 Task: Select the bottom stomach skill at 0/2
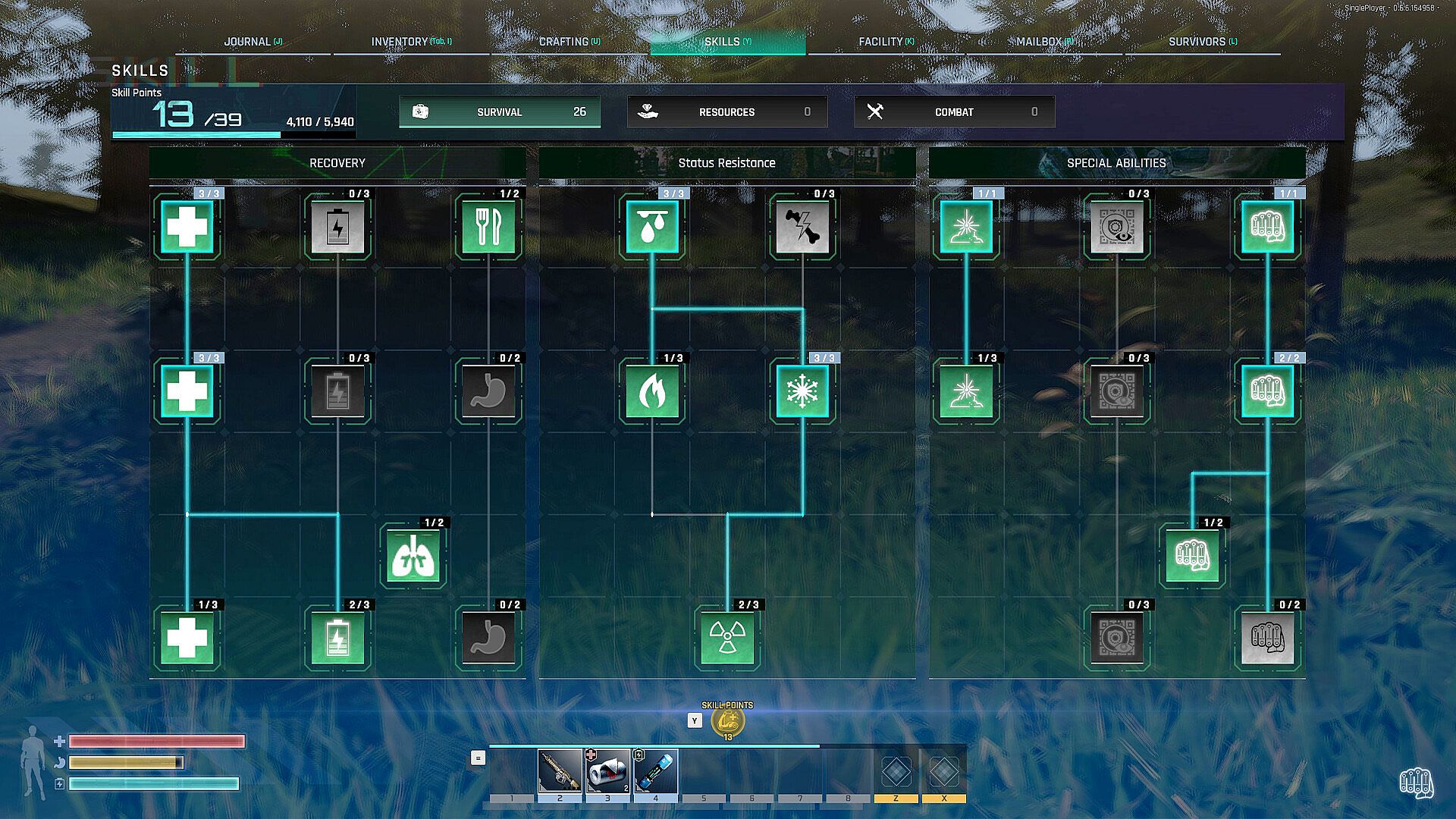pos(488,639)
